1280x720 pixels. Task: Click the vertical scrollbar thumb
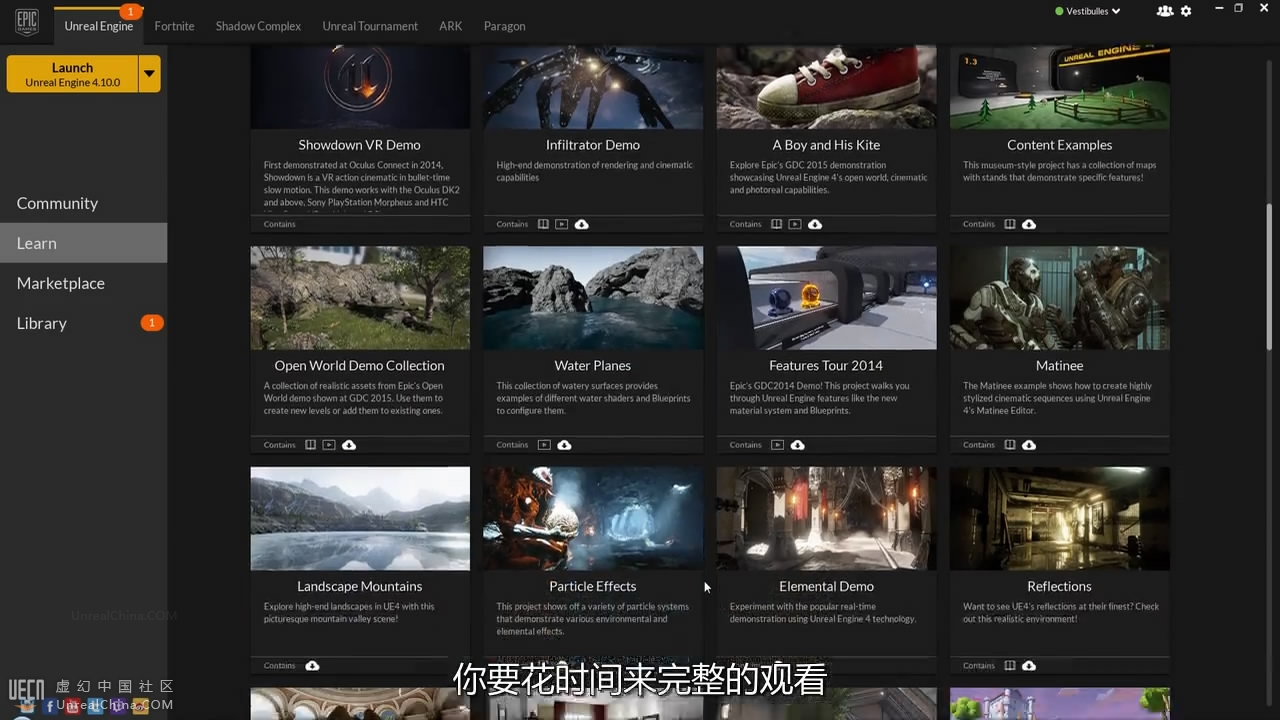point(1270,277)
